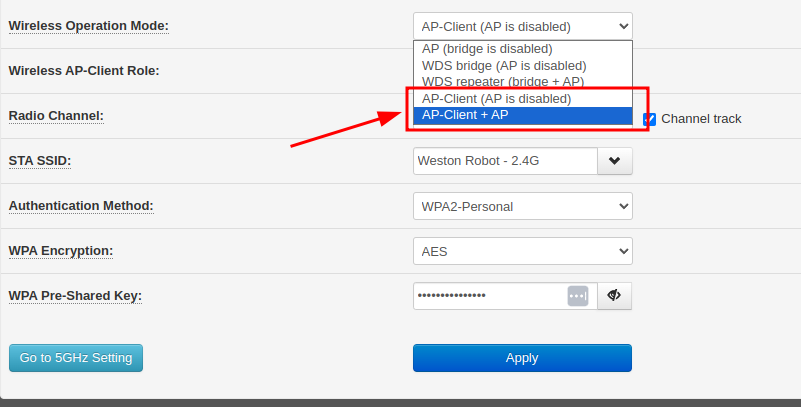Click the Authentication Method label
This screenshot has width=801, height=407.
click(x=81, y=206)
